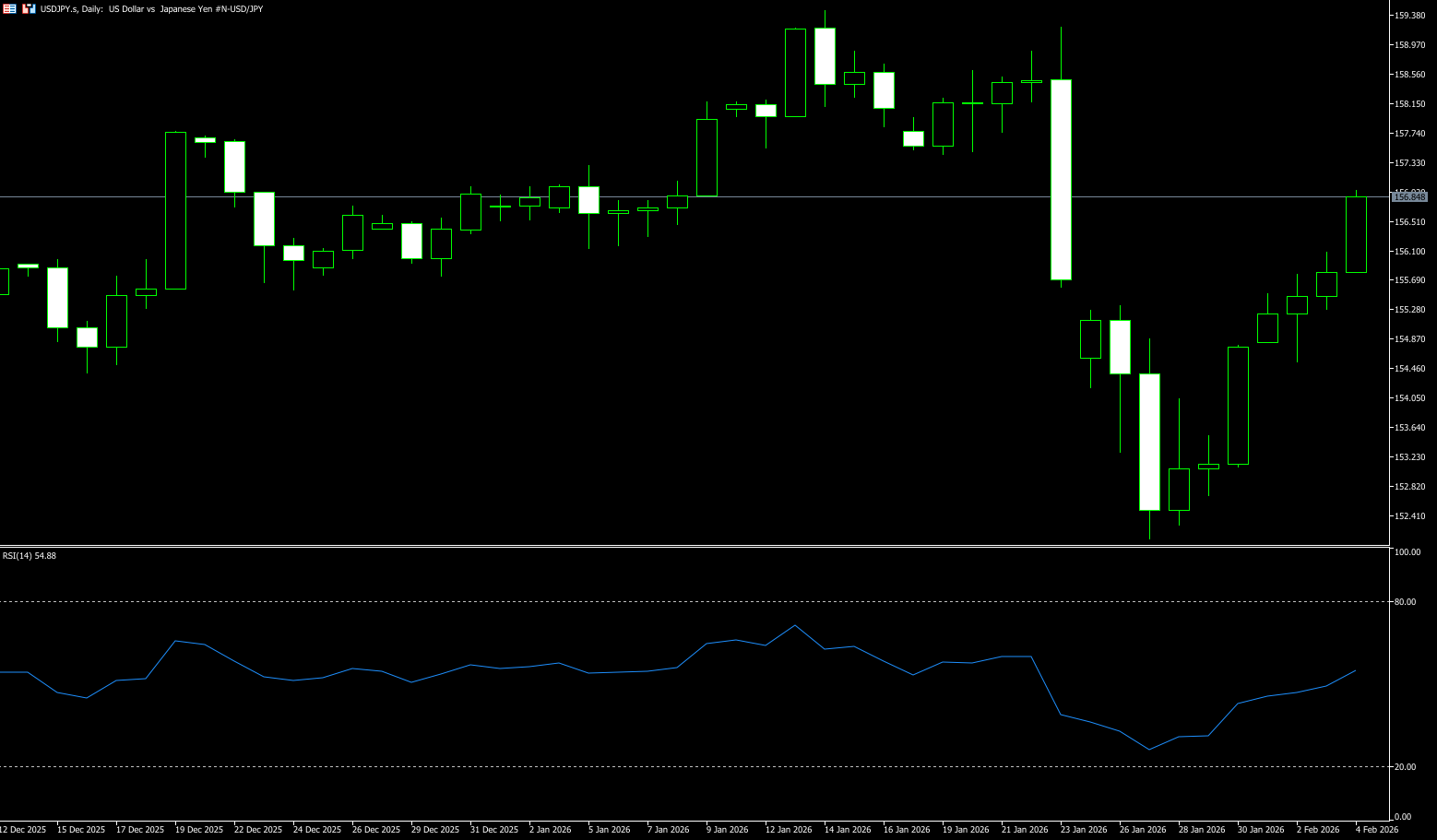Click the separator between chart and RSI panel
This screenshot has width=1437, height=840.
click(692, 547)
